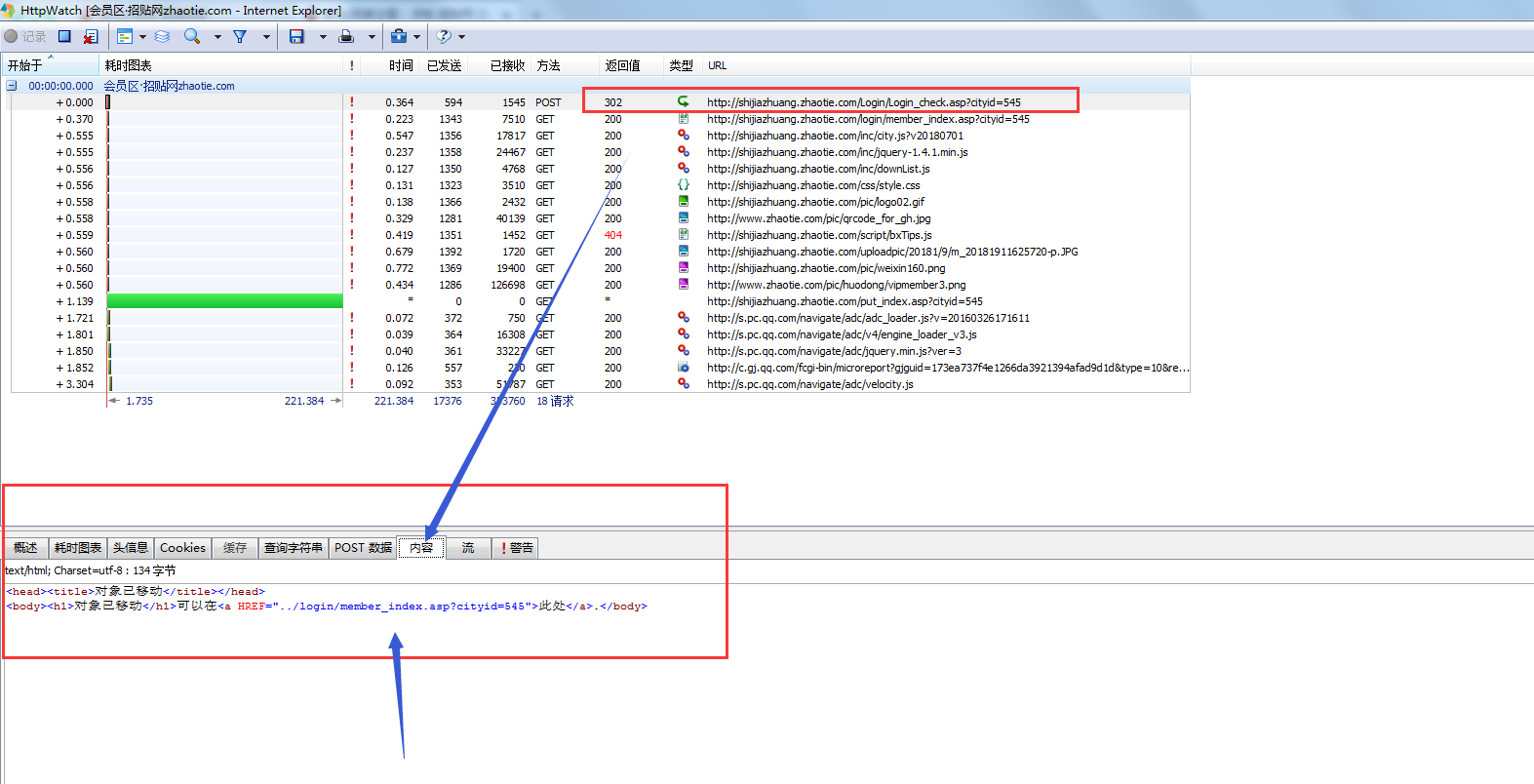This screenshot has width=1534, height=784.
Task: Click the Help question mark icon
Action: click(444, 36)
